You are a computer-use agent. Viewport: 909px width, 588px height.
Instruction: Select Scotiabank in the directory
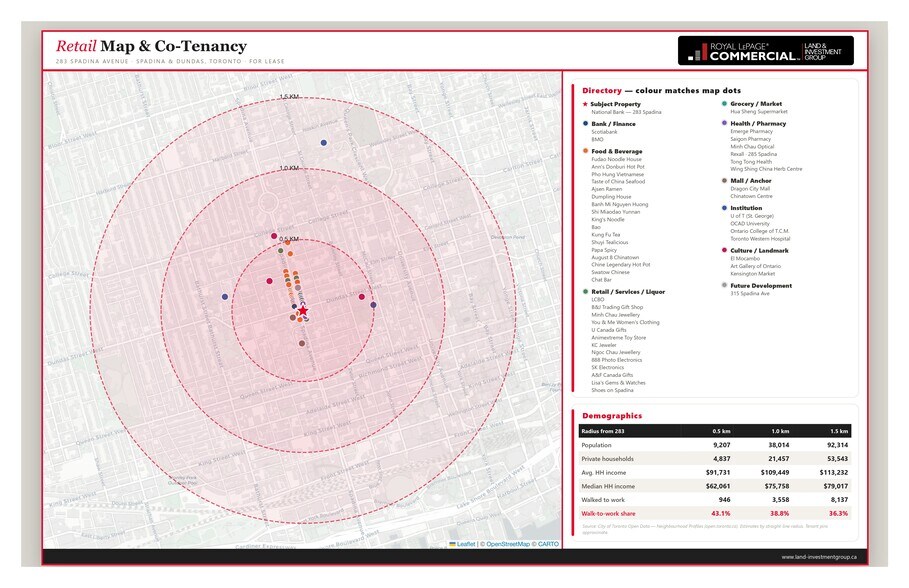[x=604, y=132]
